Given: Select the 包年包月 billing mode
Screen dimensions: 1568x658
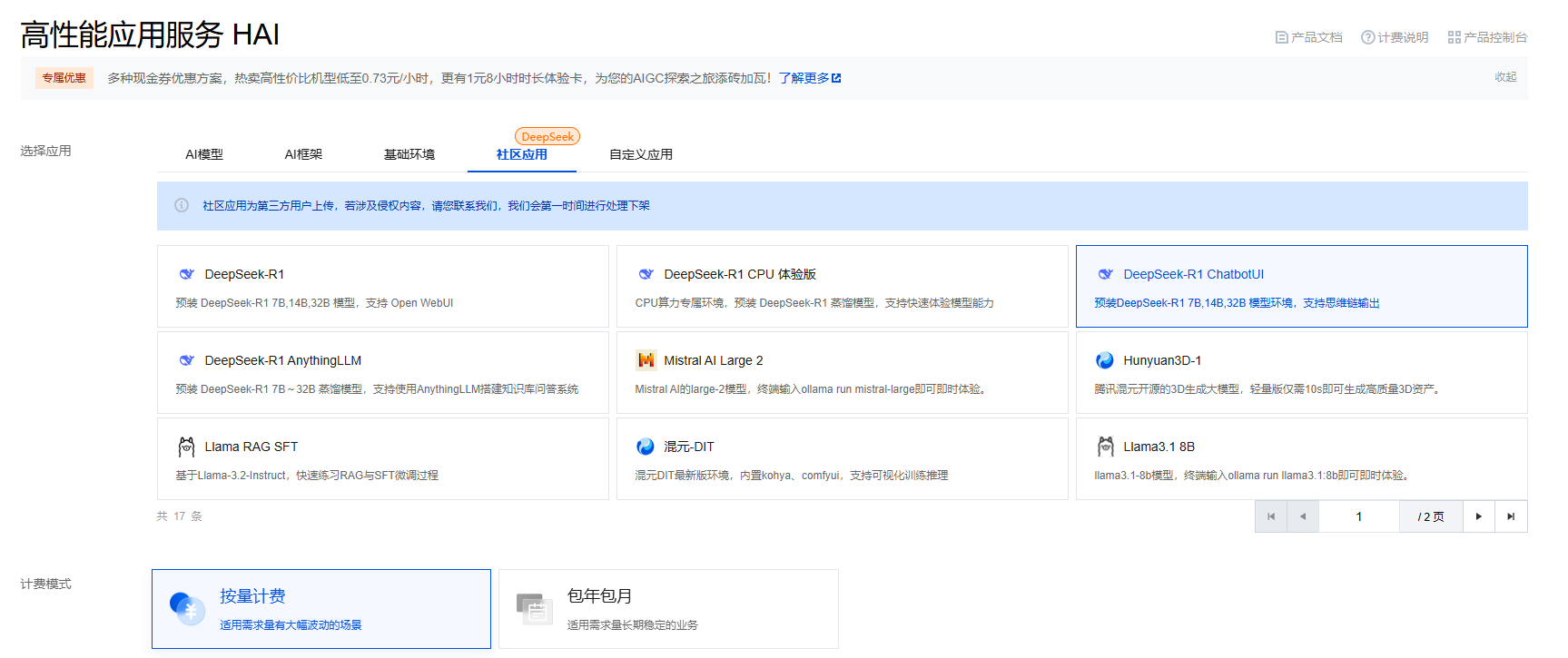Looking at the screenshot, I should (x=668, y=609).
